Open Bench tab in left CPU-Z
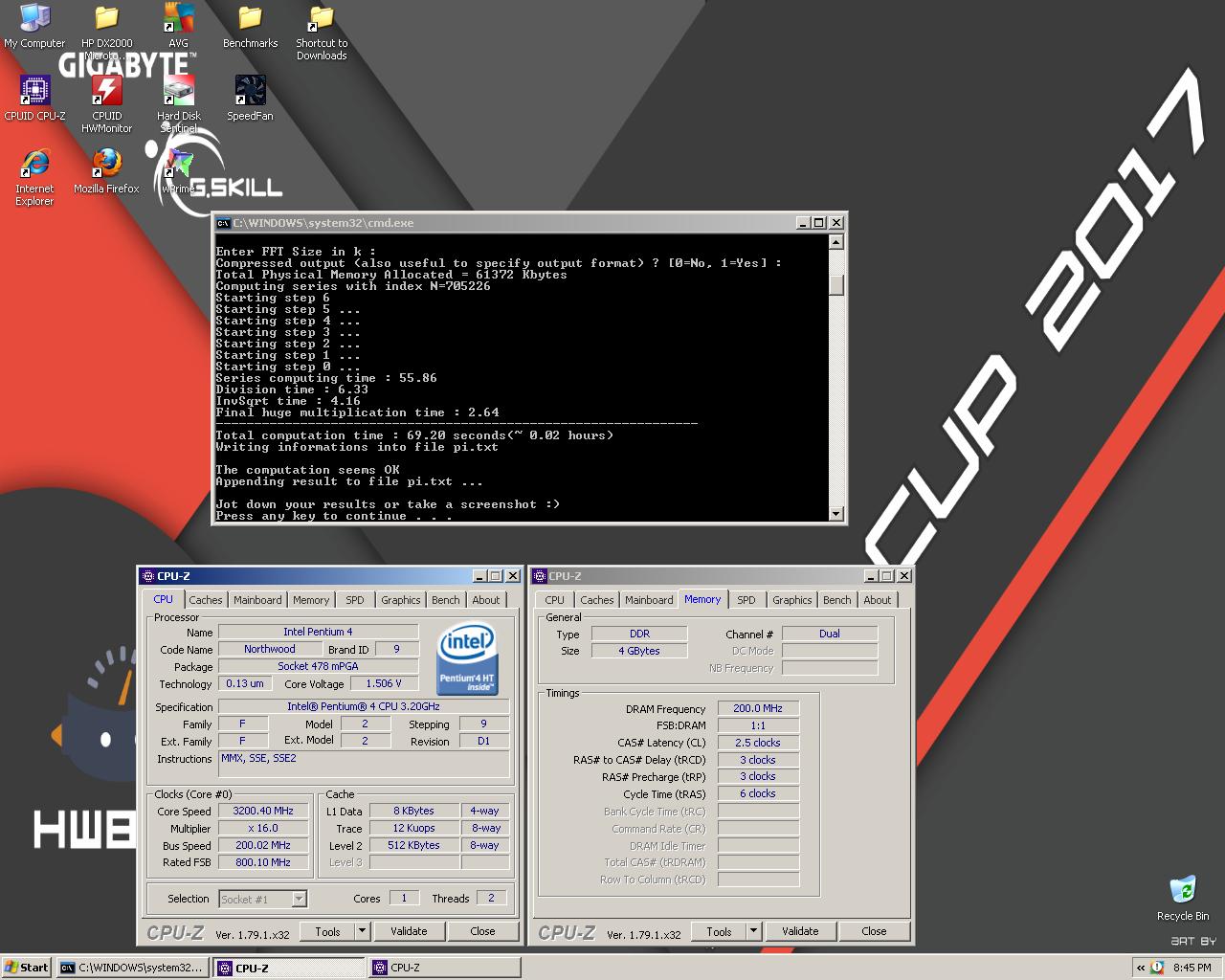 [x=445, y=600]
